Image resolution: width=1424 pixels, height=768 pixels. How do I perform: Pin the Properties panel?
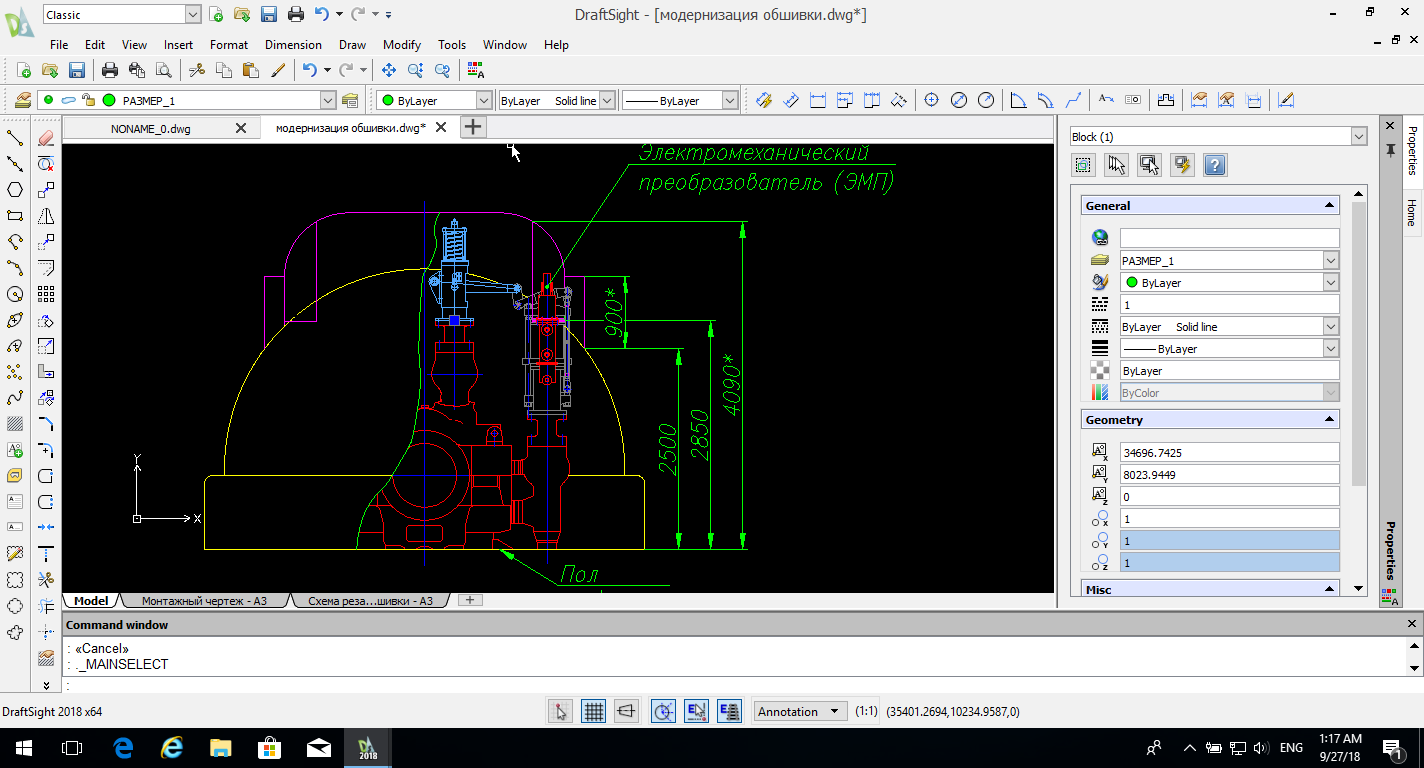coord(1390,150)
